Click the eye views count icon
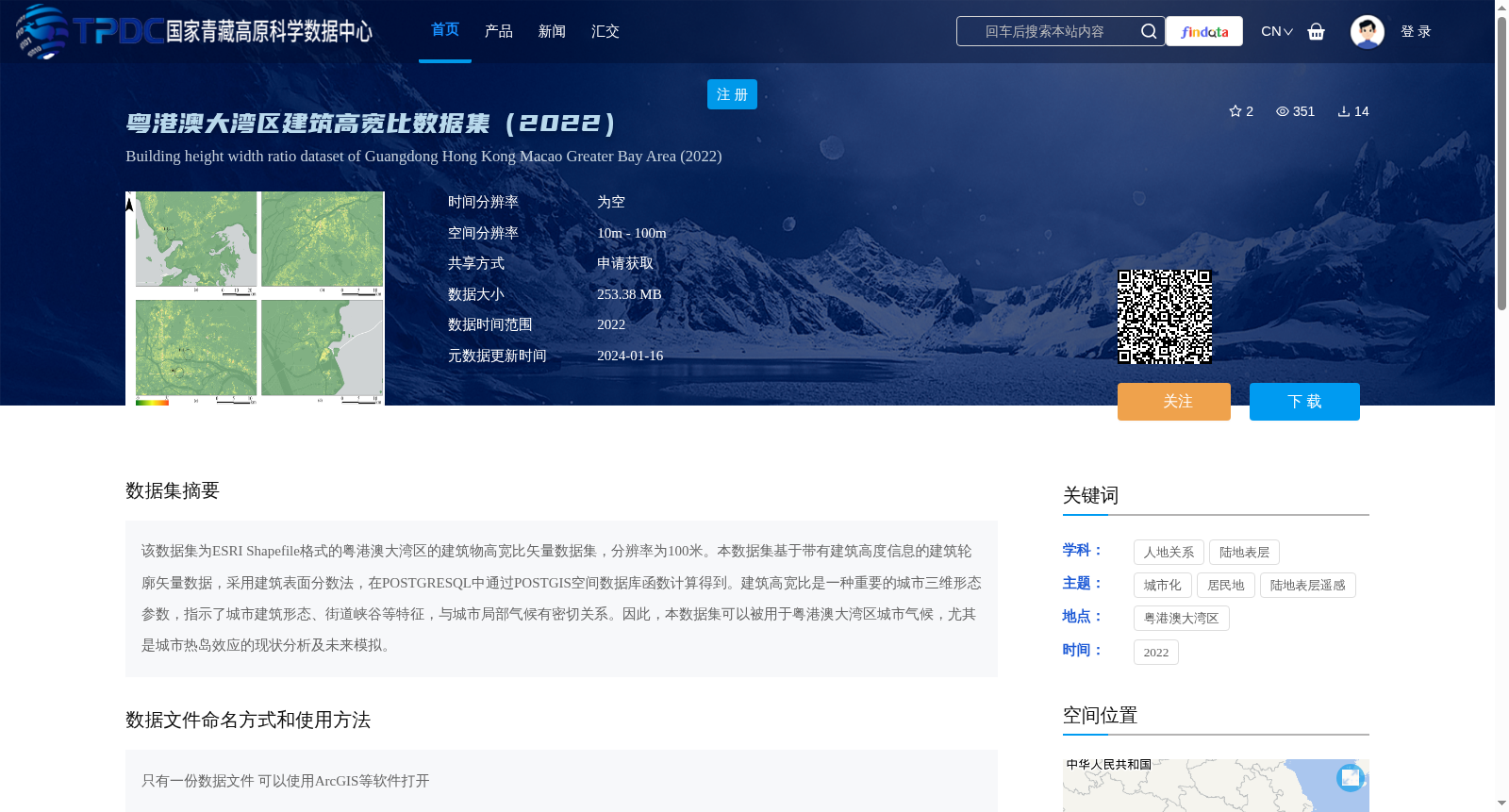Image resolution: width=1509 pixels, height=812 pixels. click(1283, 111)
